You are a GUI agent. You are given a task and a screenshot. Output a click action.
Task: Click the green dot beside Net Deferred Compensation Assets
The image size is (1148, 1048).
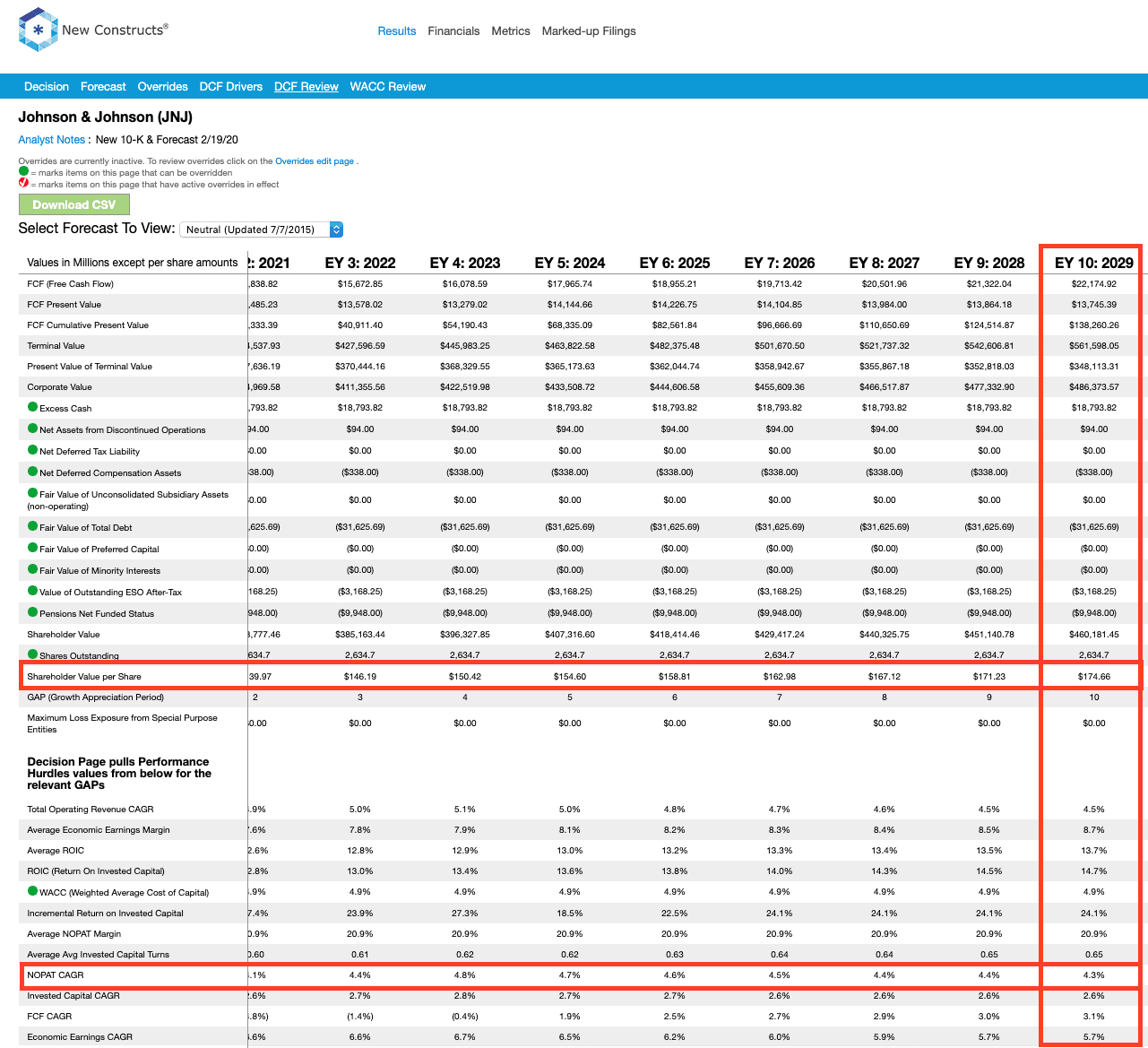33,472
